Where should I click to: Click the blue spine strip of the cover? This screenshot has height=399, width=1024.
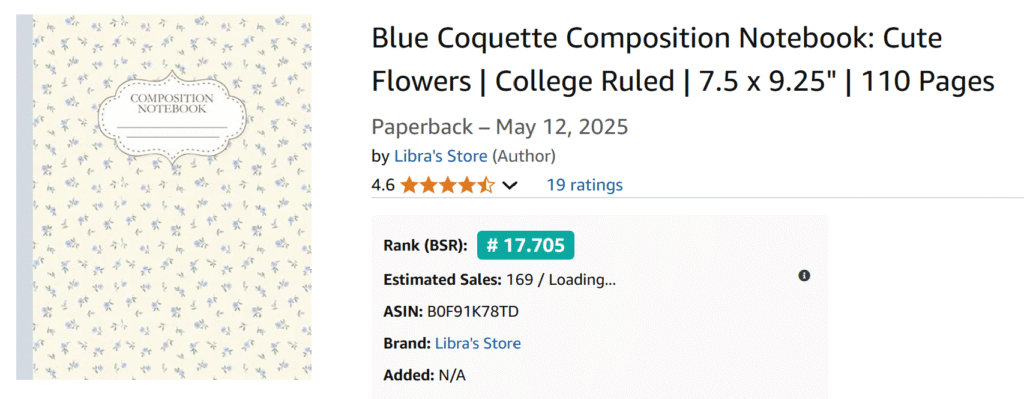[x=25, y=197]
